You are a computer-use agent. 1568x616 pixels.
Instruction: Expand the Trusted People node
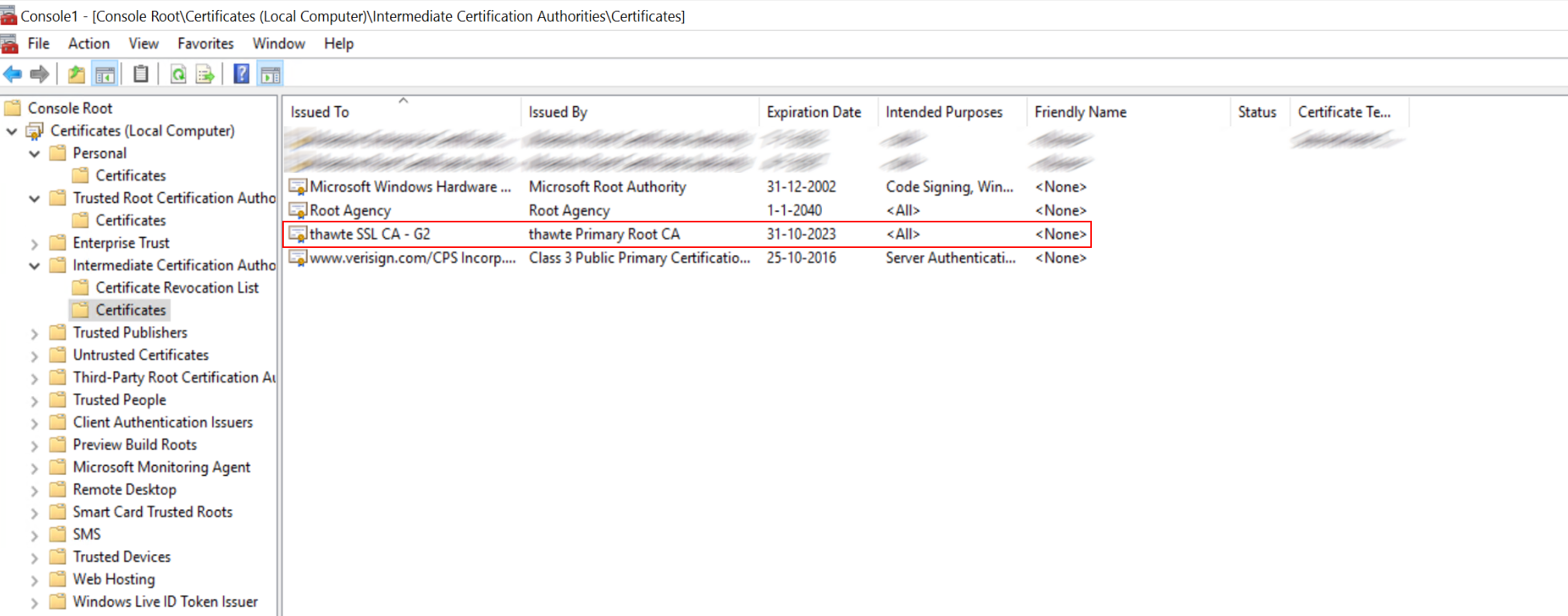pyautogui.click(x=34, y=401)
